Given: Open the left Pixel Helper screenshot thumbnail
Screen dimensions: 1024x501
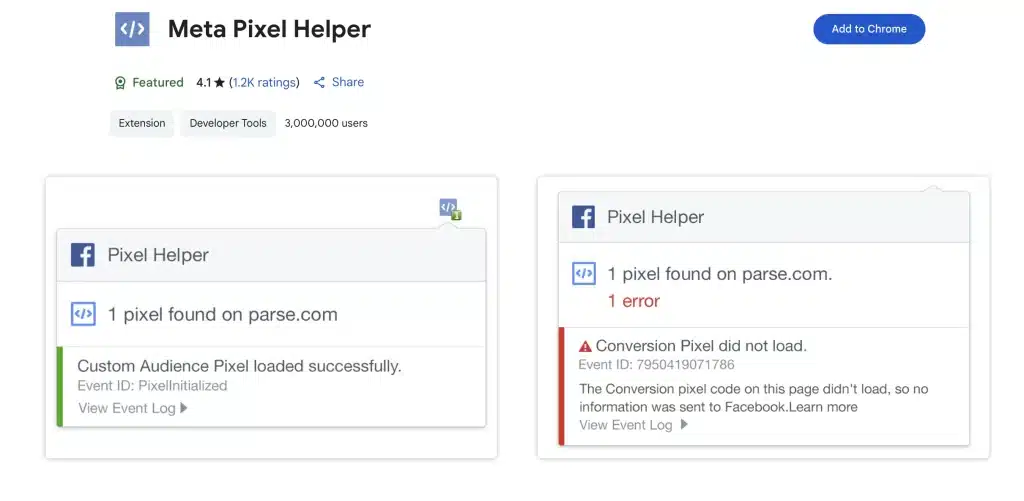Looking at the screenshot, I should tap(271, 318).
